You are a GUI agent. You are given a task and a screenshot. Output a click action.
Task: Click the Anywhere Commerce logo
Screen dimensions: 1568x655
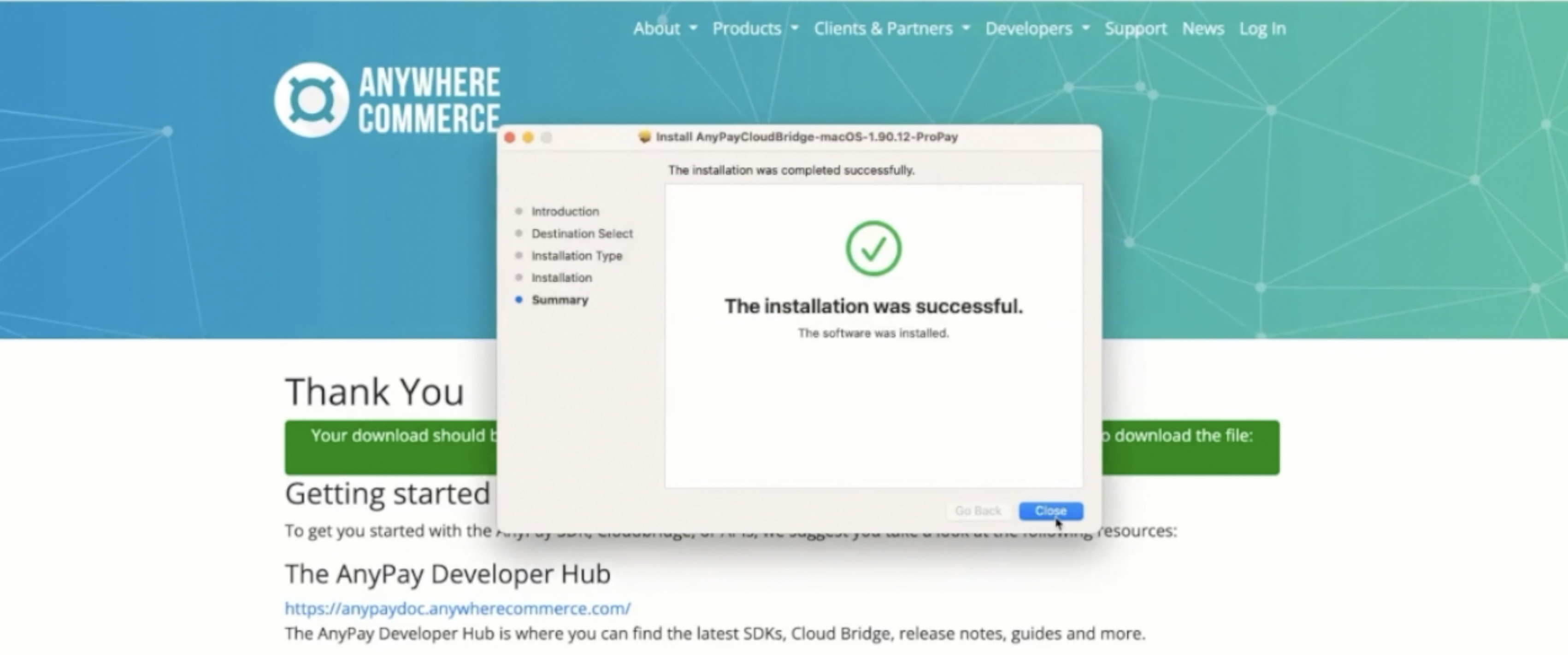pos(388,100)
